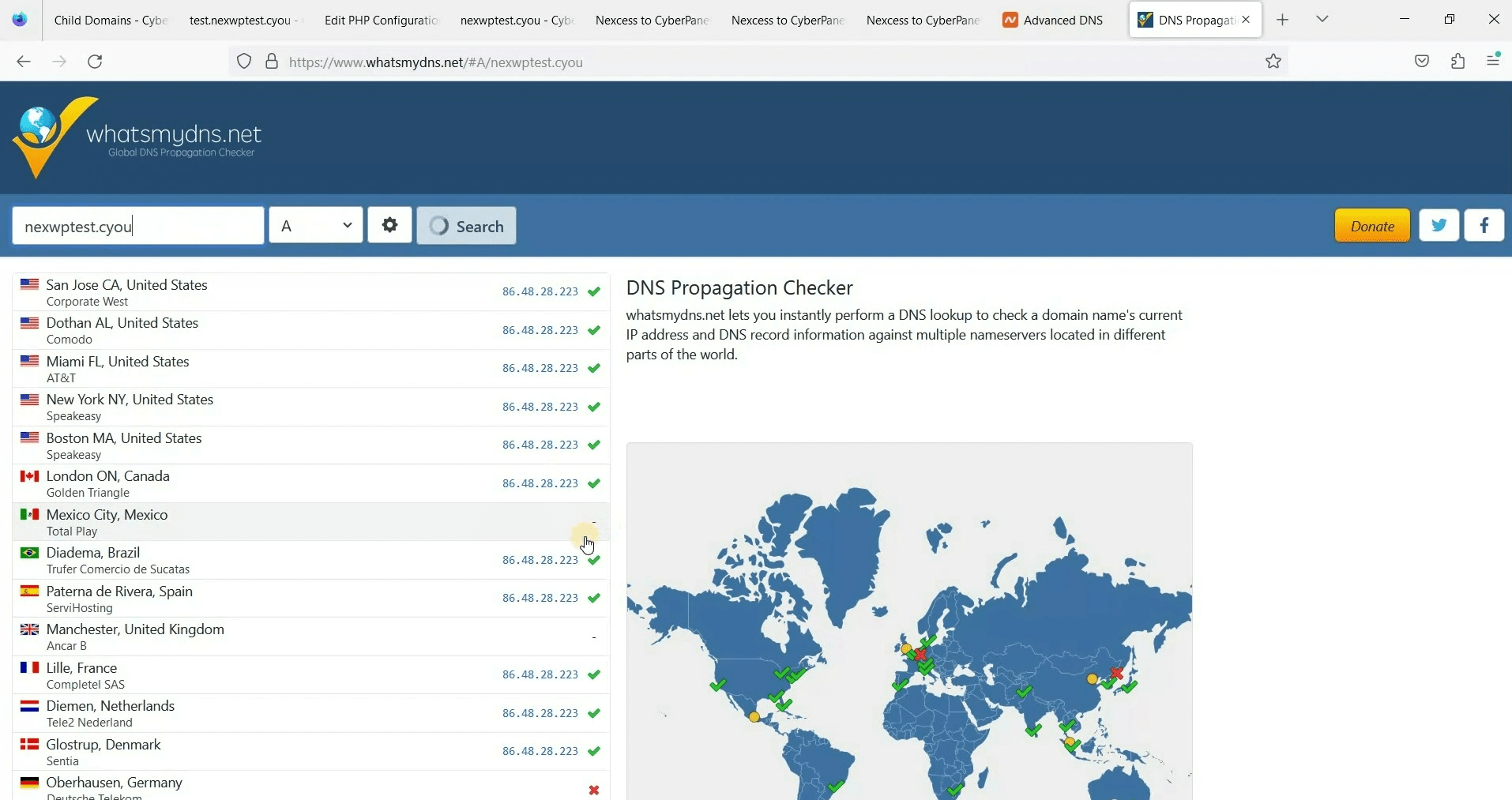This screenshot has width=1512, height=800.
Task: Switch to Edit PHP Configuration tab
Action: pyautogui.click(x=380, y=20)
